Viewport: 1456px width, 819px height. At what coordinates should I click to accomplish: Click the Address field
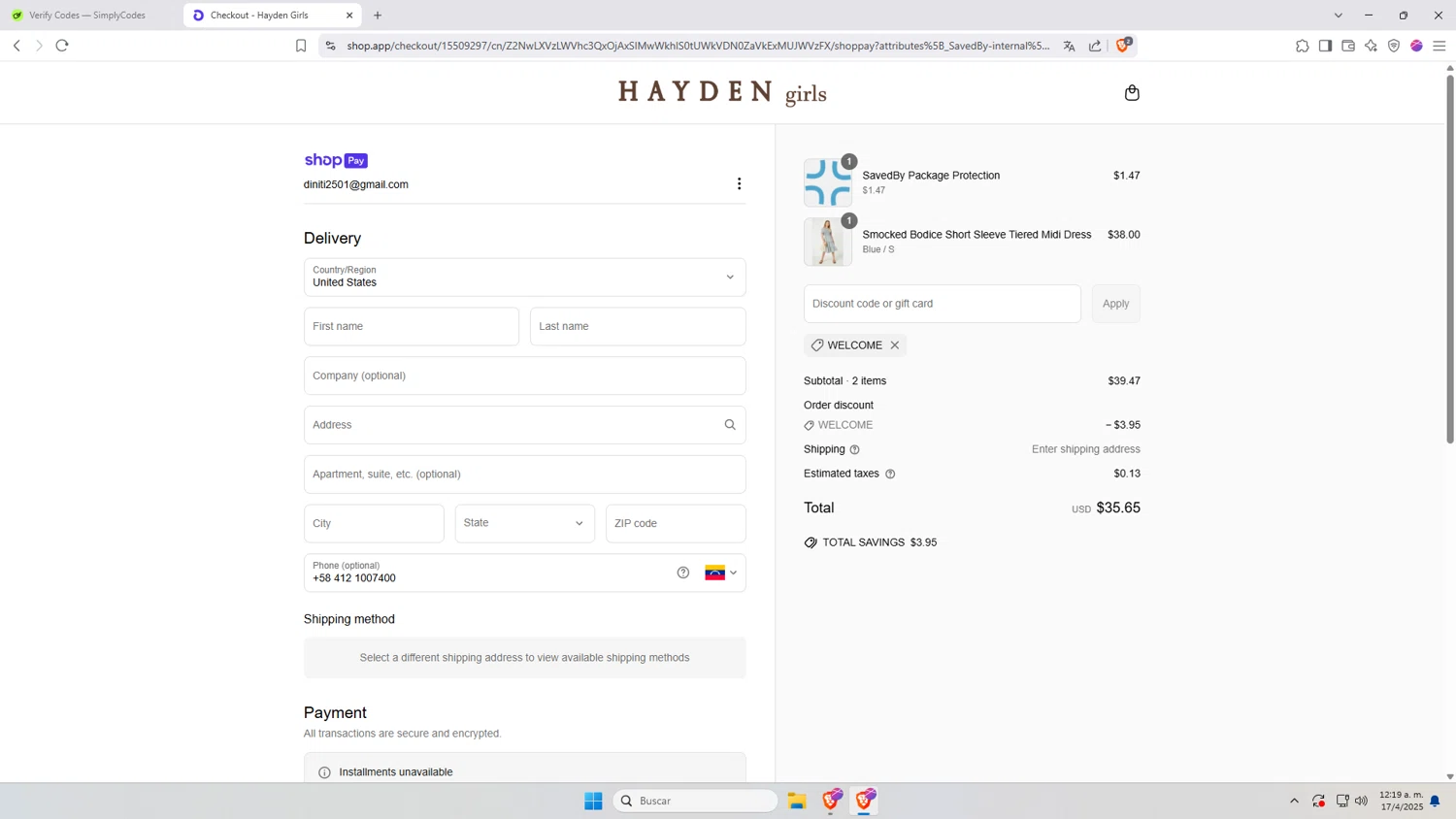[x=525, y=425]
